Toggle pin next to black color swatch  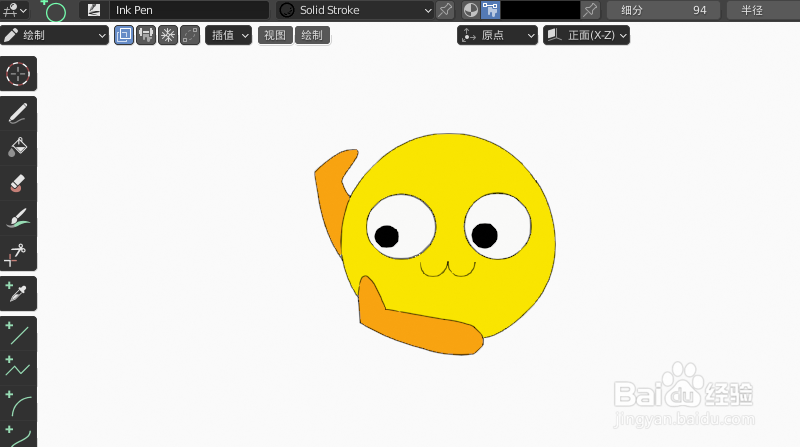[590, 10]
